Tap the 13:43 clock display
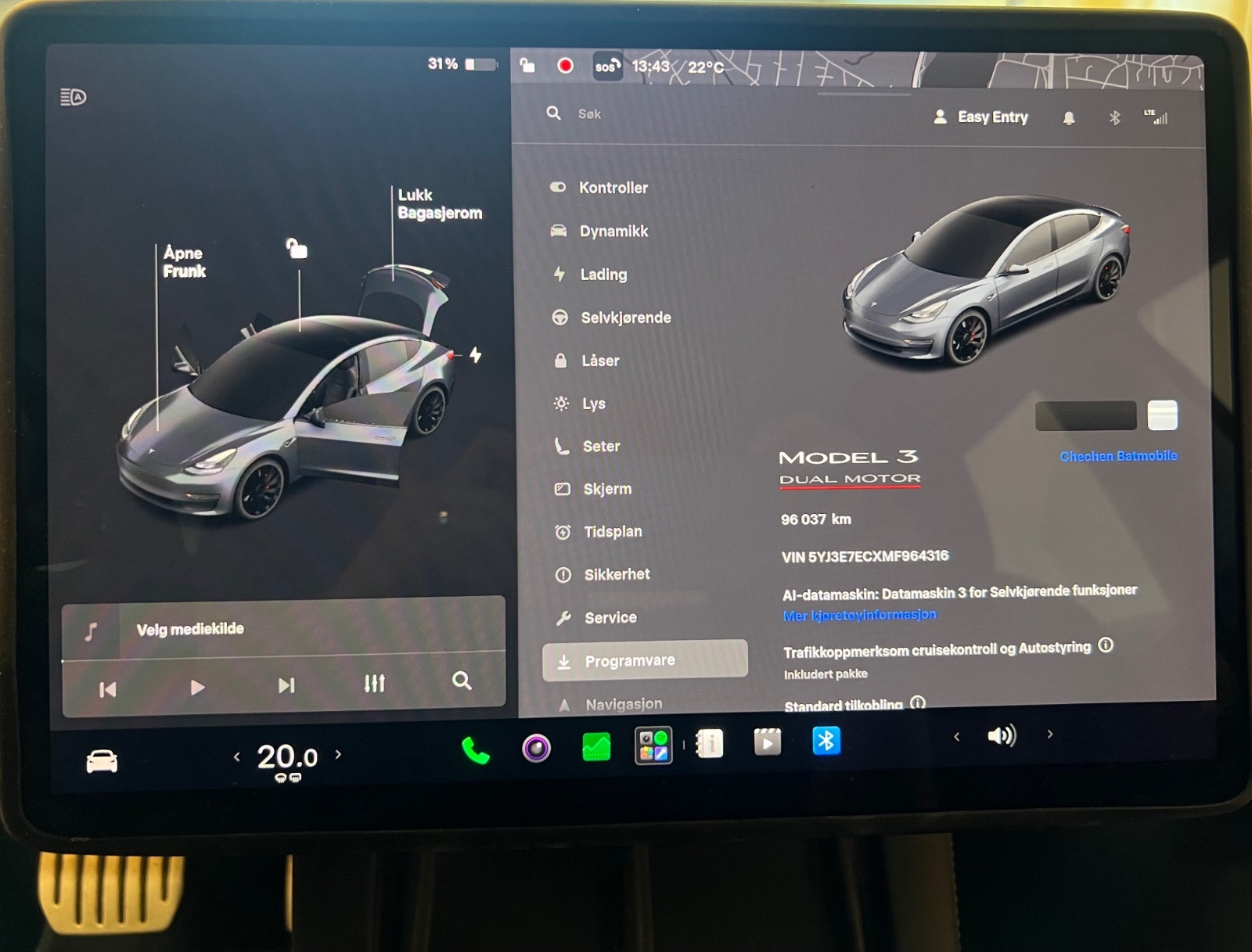1252x952 pixels. (x=651, y=66)
